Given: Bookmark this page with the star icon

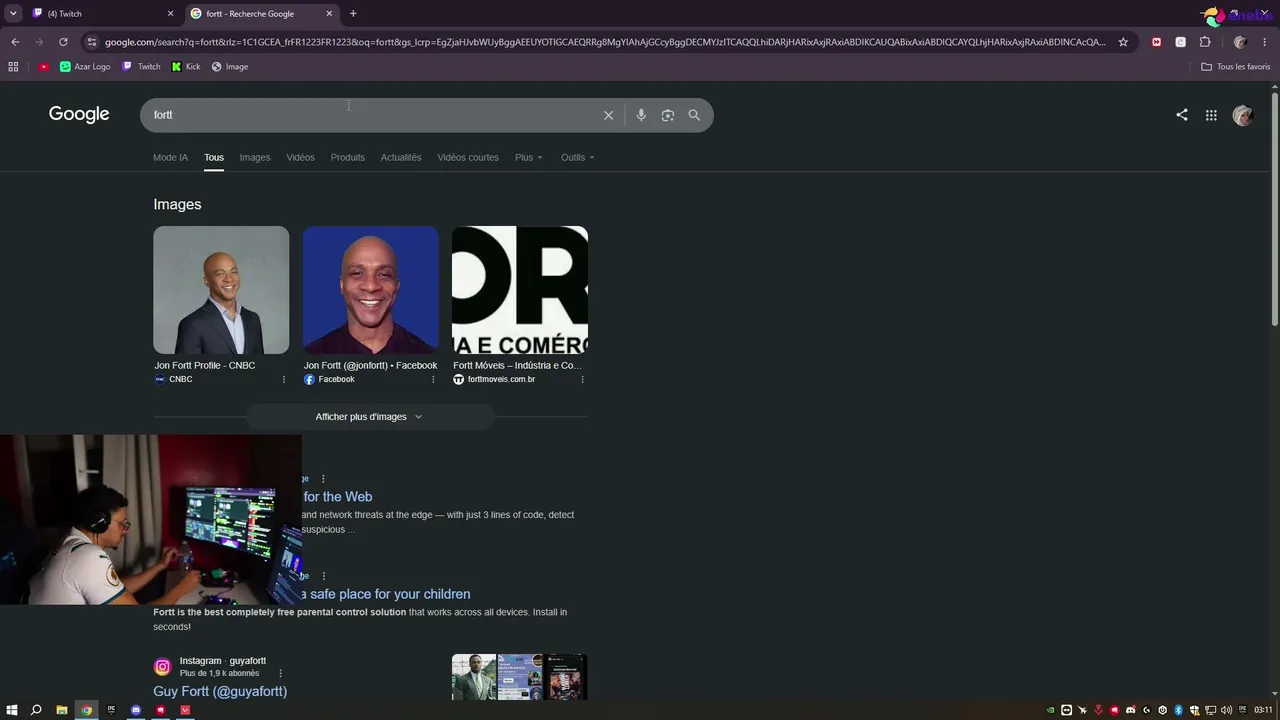Looking at the screenshot, I should click(1123, 42).
